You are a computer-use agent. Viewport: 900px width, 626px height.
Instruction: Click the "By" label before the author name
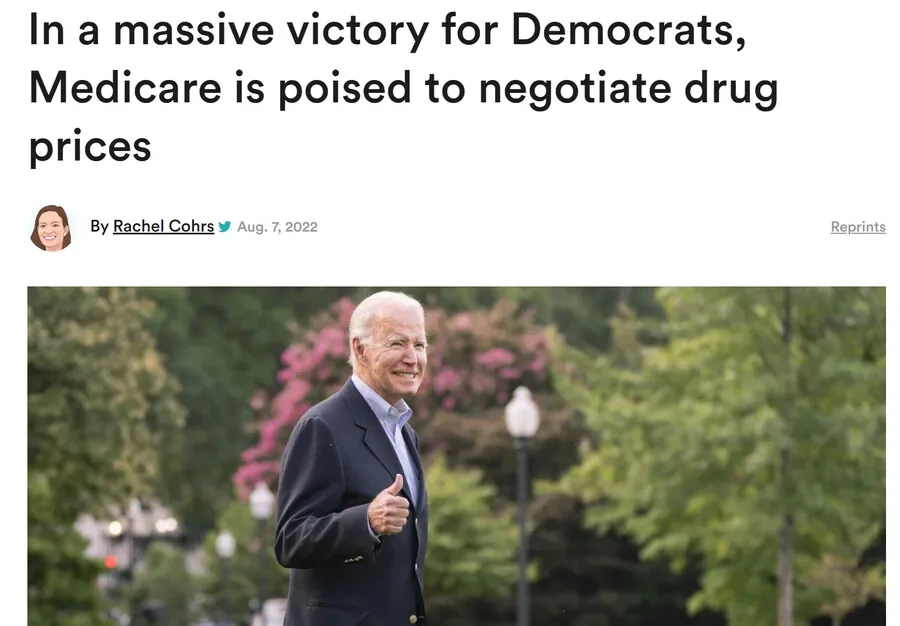(x=99, y=226)
